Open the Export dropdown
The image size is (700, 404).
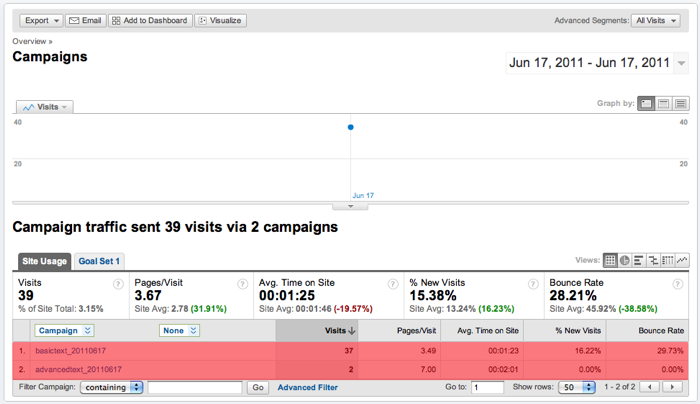[41, 20]
